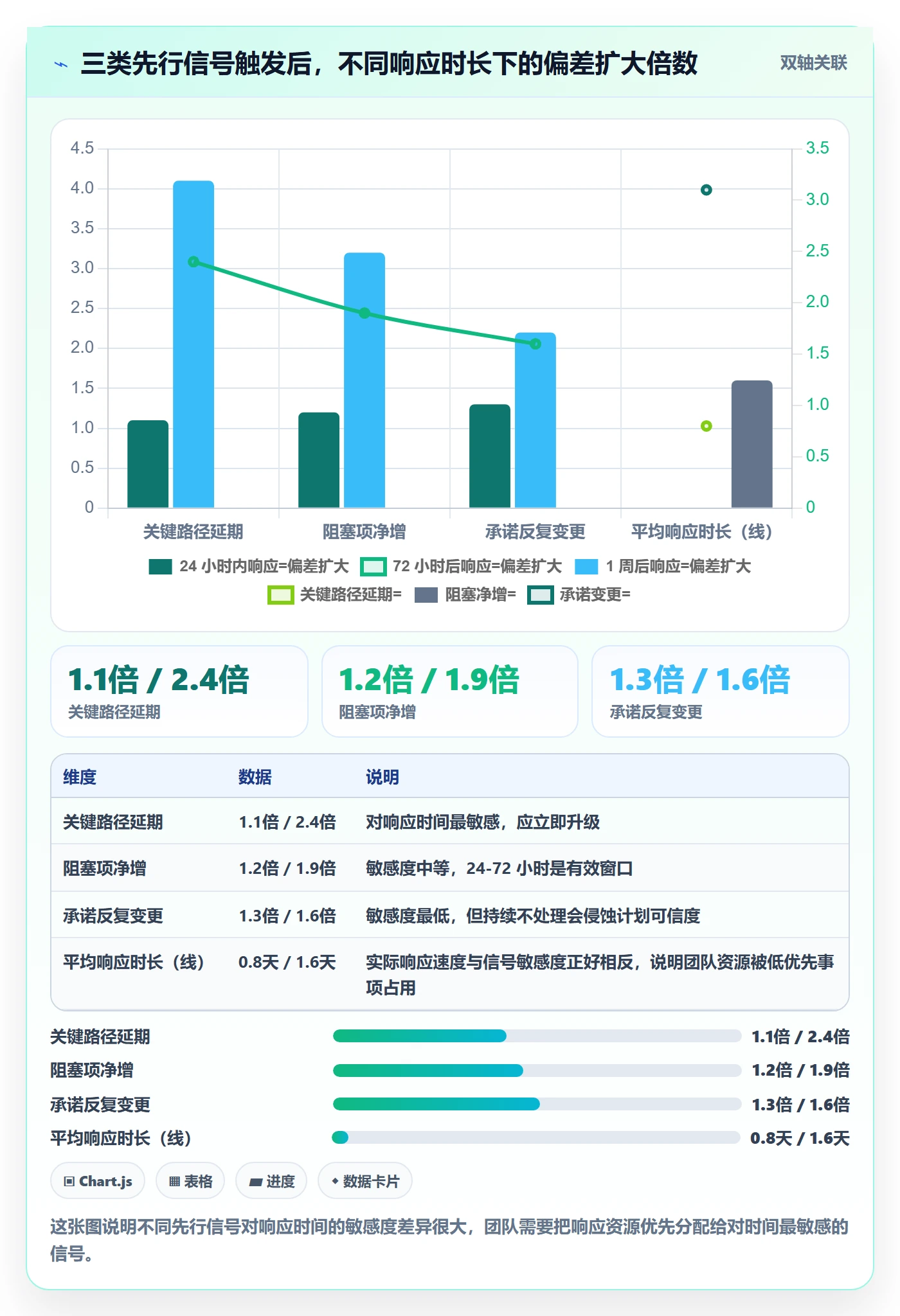
Task: Toggle the 72 小时后响应=偏差扩大 legend item
Action: [x=461, y=566]
